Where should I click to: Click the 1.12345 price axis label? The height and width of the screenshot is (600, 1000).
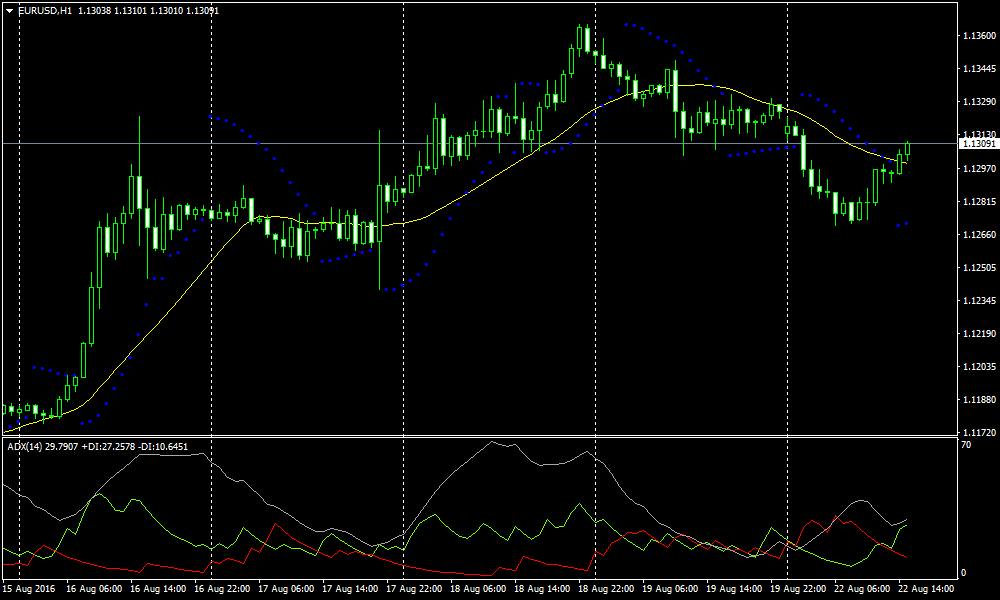pos(979,301)
